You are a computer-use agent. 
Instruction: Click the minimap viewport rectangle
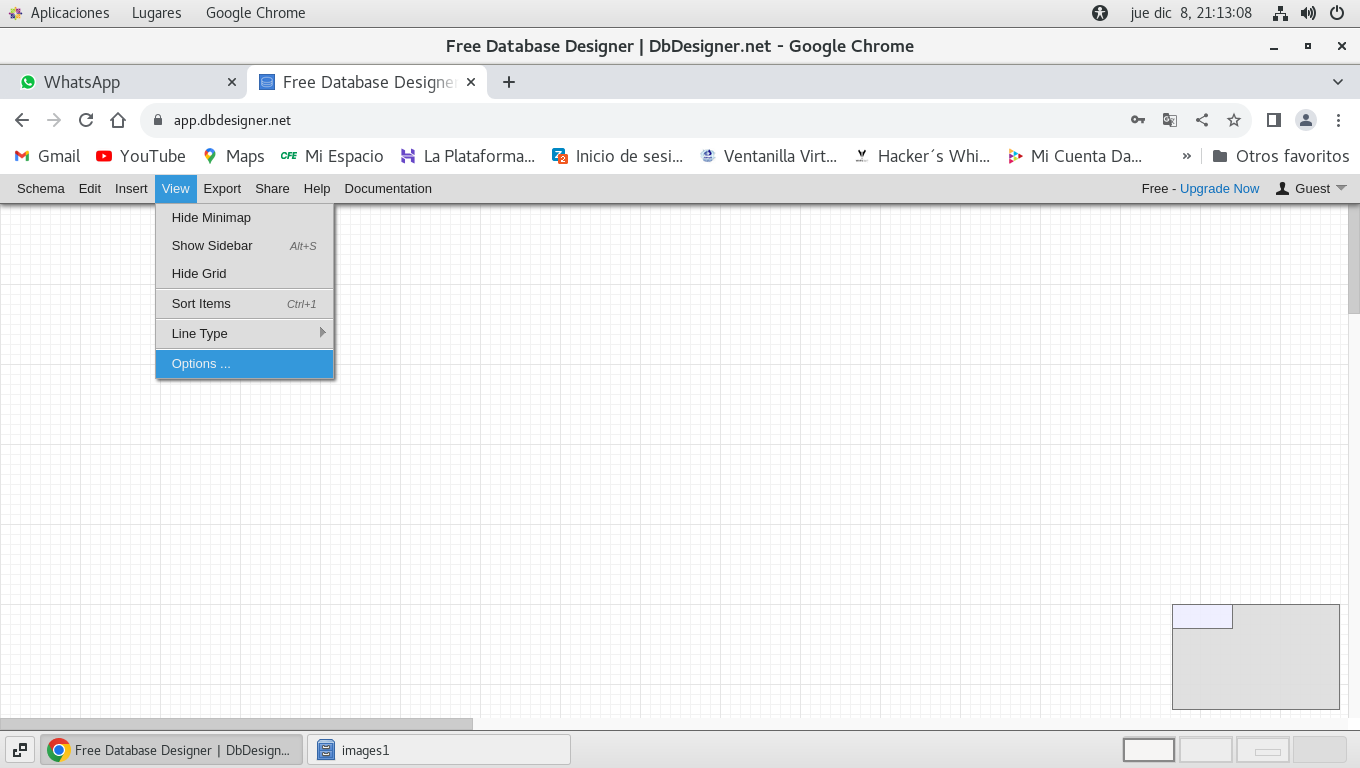(x=1202, y=616)
